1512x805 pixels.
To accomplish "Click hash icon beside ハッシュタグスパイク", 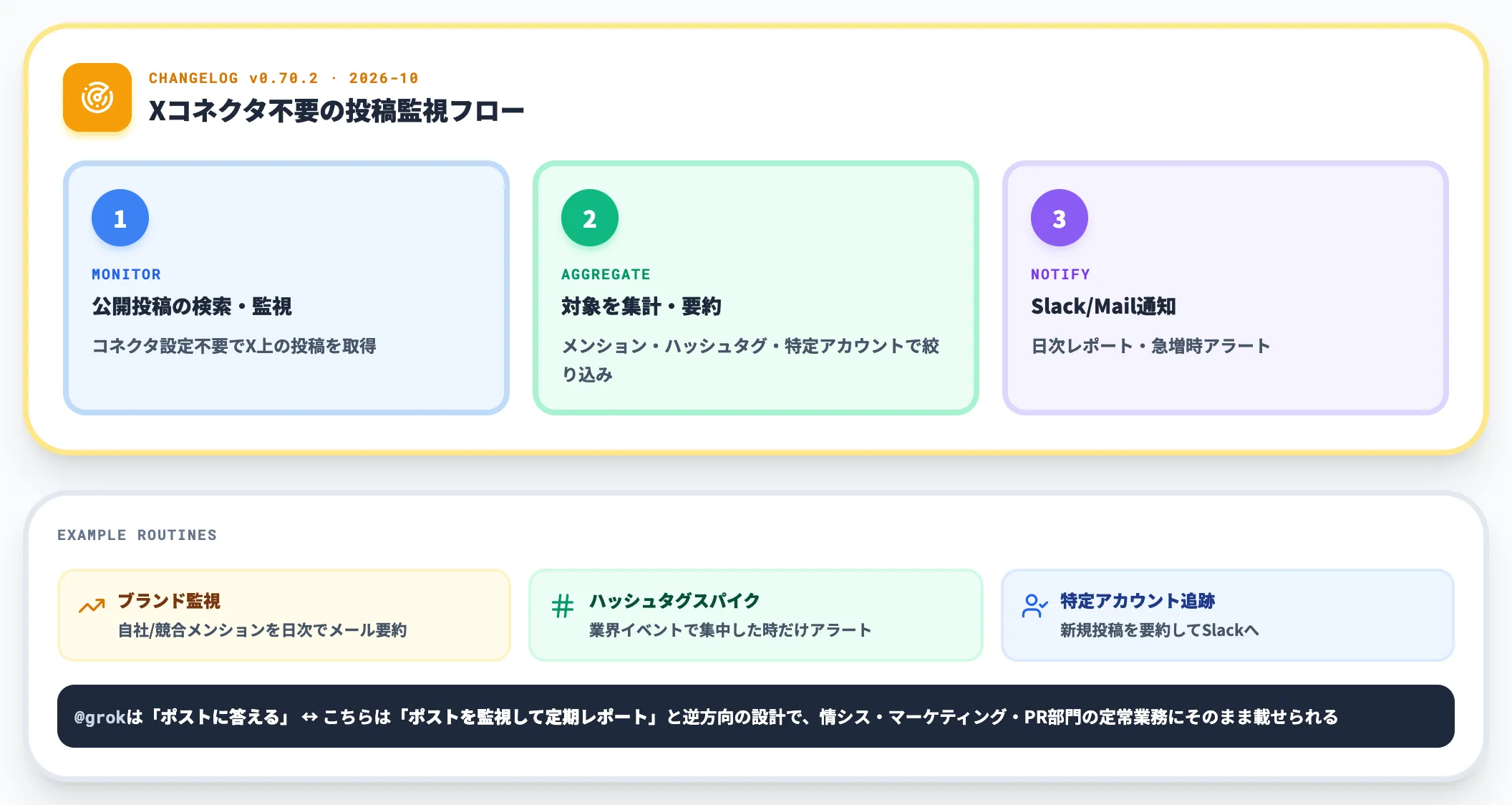I will point(563,606).
